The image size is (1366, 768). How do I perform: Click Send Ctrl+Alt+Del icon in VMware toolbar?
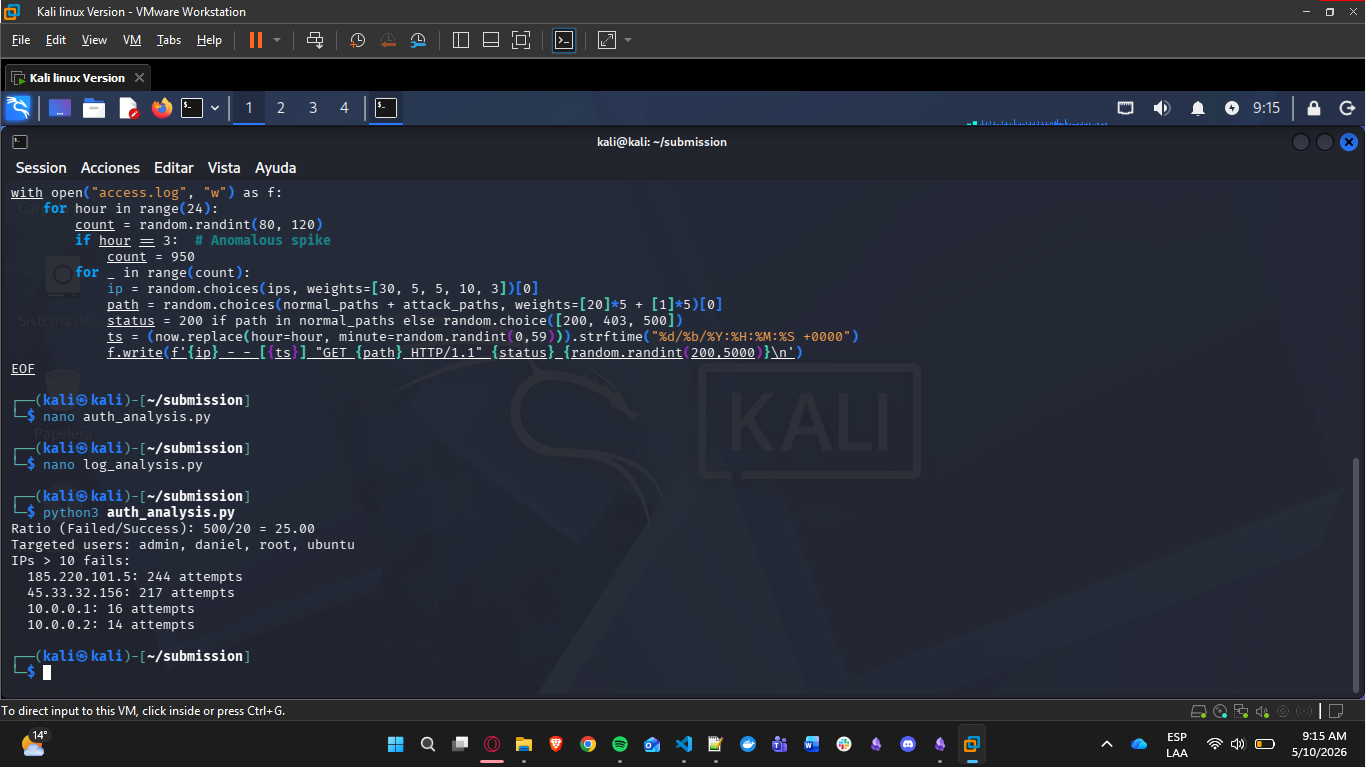tap(315, 40)
